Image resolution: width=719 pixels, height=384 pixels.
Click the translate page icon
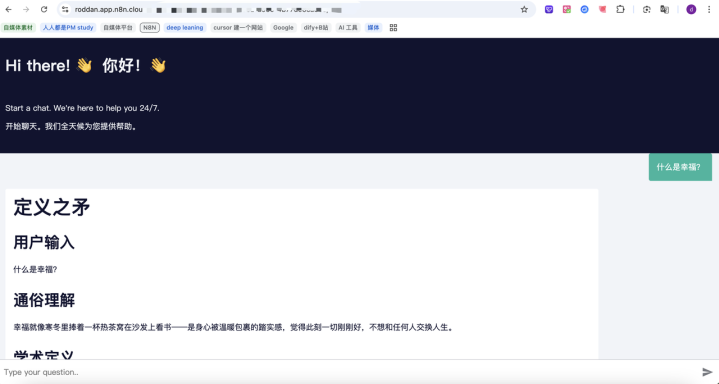(664, 9)
